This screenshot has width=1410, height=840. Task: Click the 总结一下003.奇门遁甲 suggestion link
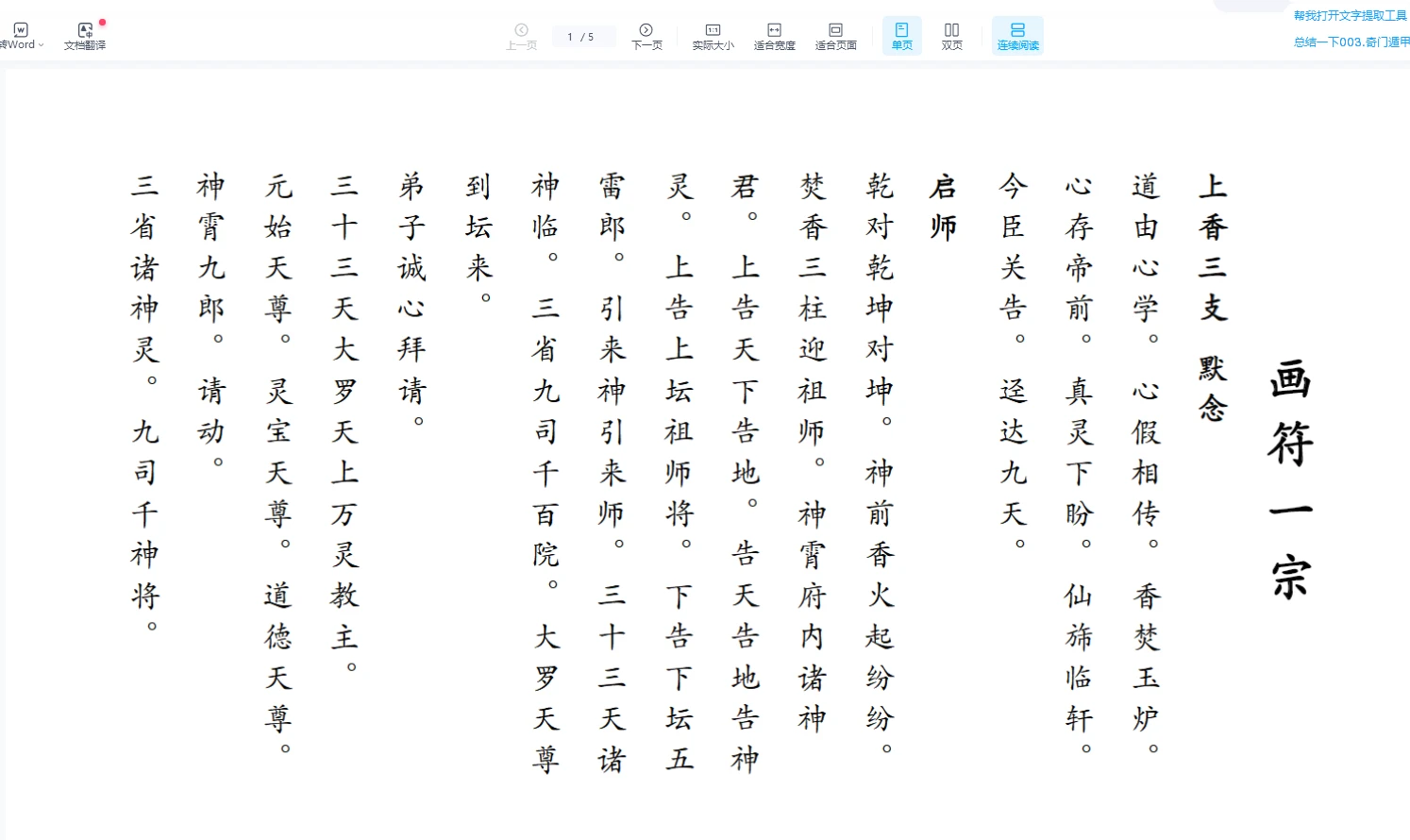coord(1351,42)
